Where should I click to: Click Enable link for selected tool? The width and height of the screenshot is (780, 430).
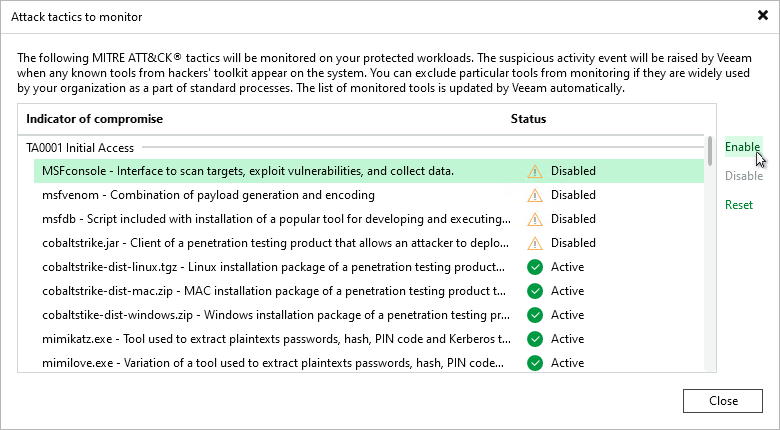click(742, 147)
